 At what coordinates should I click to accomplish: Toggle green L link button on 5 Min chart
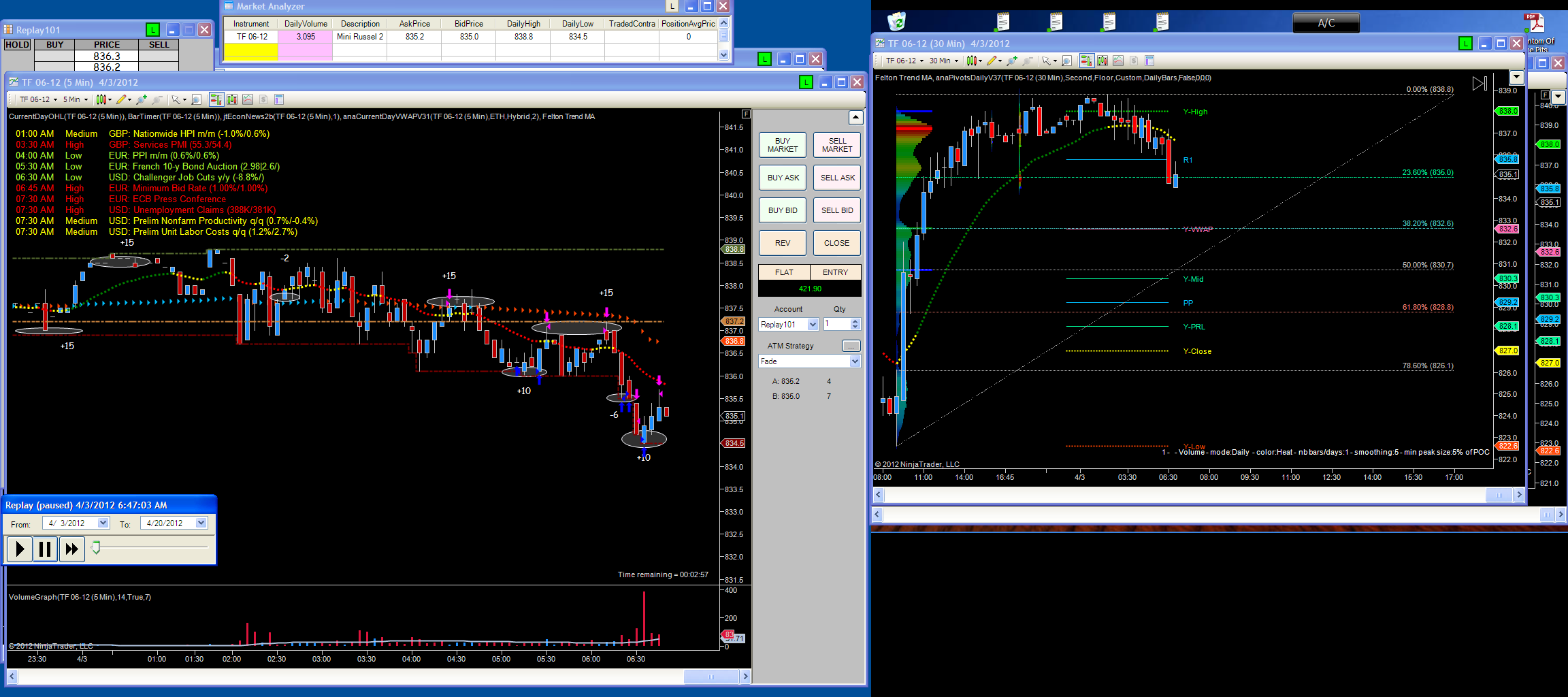point(806,82)
